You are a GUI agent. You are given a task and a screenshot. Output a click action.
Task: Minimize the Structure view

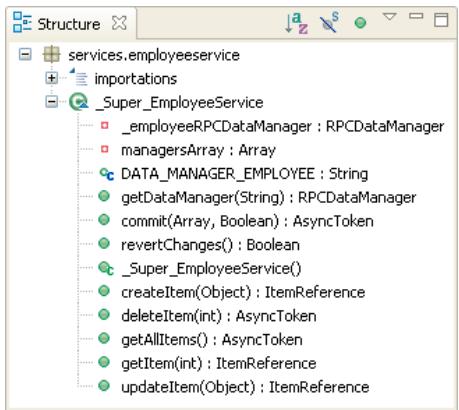click(416, 16)
